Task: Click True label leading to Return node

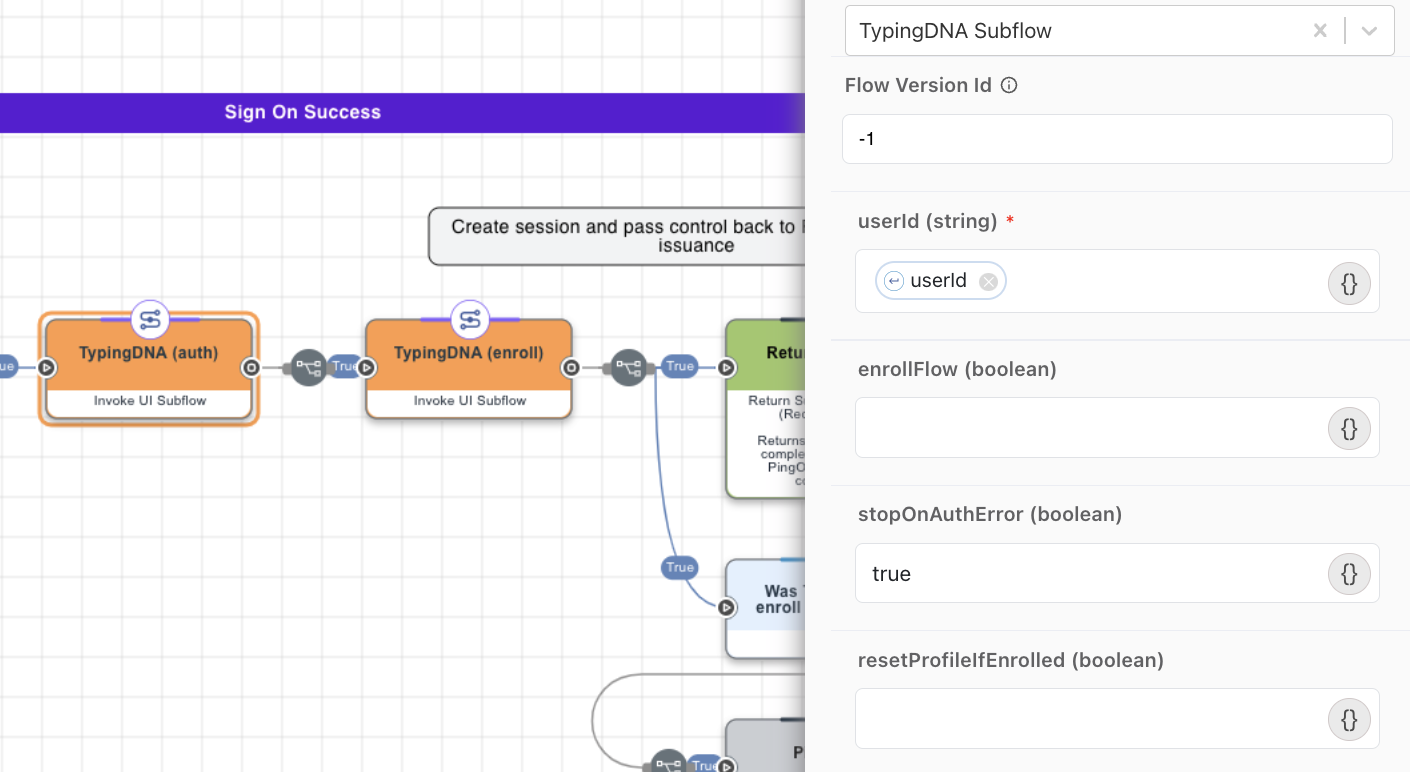Action: [x=680, y=366]
